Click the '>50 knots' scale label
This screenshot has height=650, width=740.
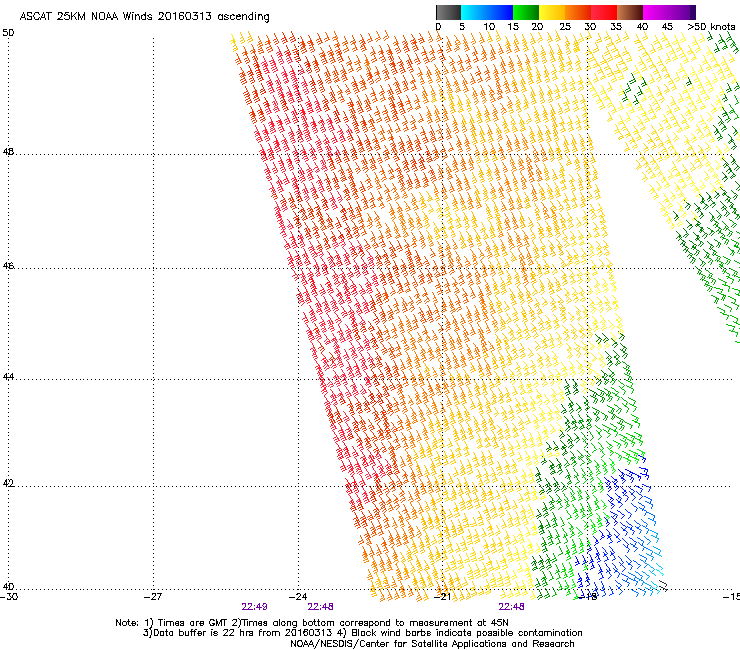[711, 27]
